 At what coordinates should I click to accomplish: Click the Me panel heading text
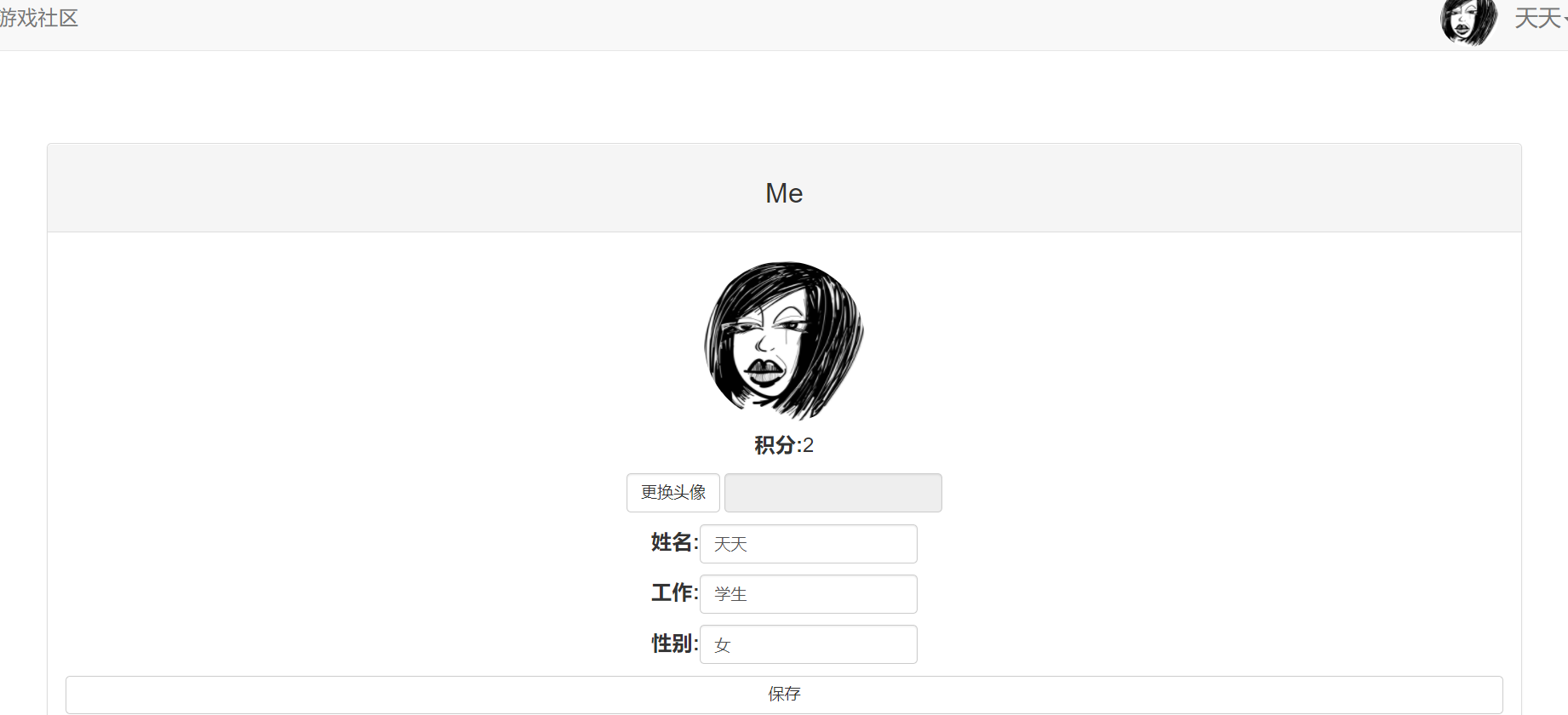784,193
